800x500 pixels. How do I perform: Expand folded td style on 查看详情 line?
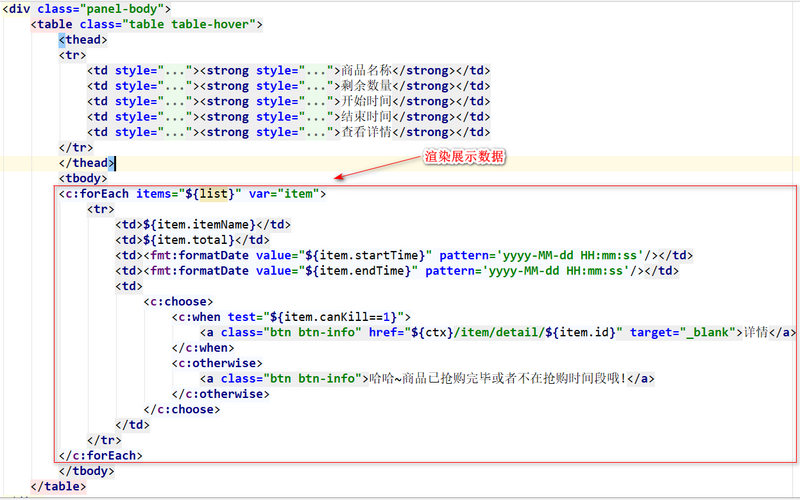(174, 132)
